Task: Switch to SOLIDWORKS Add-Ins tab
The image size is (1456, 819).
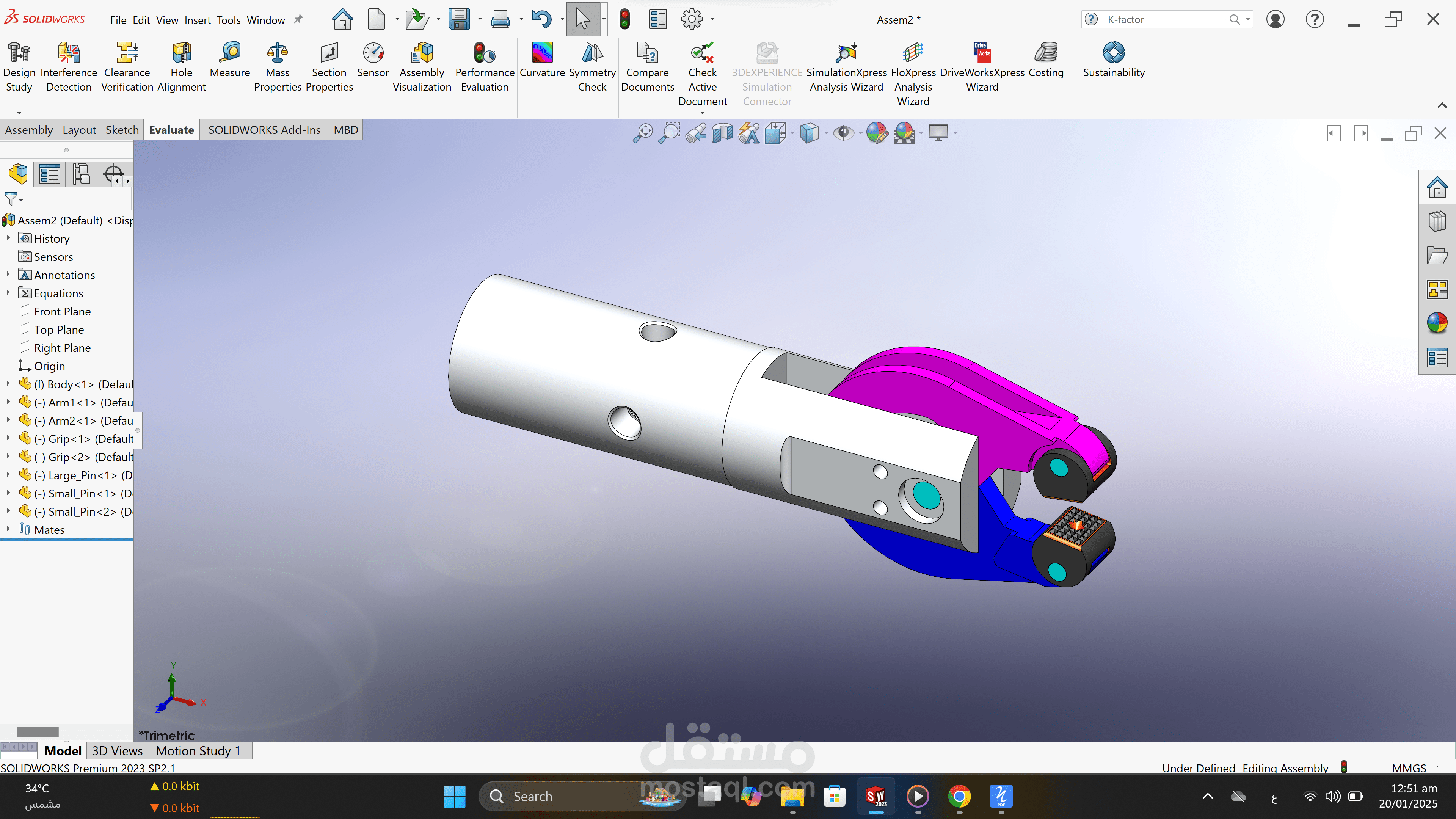Action: click(264, 130)
